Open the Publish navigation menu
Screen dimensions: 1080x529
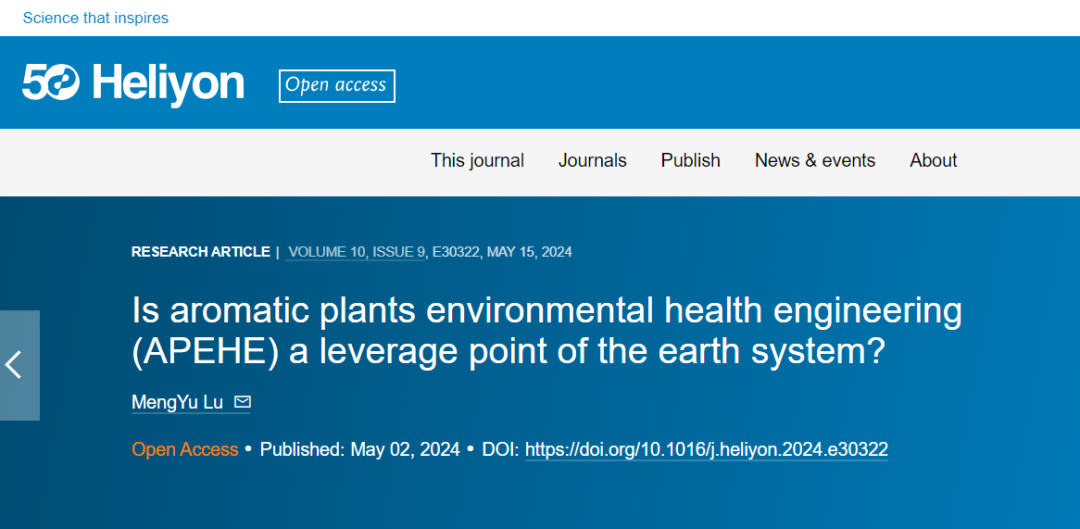(x=690, y=160)
